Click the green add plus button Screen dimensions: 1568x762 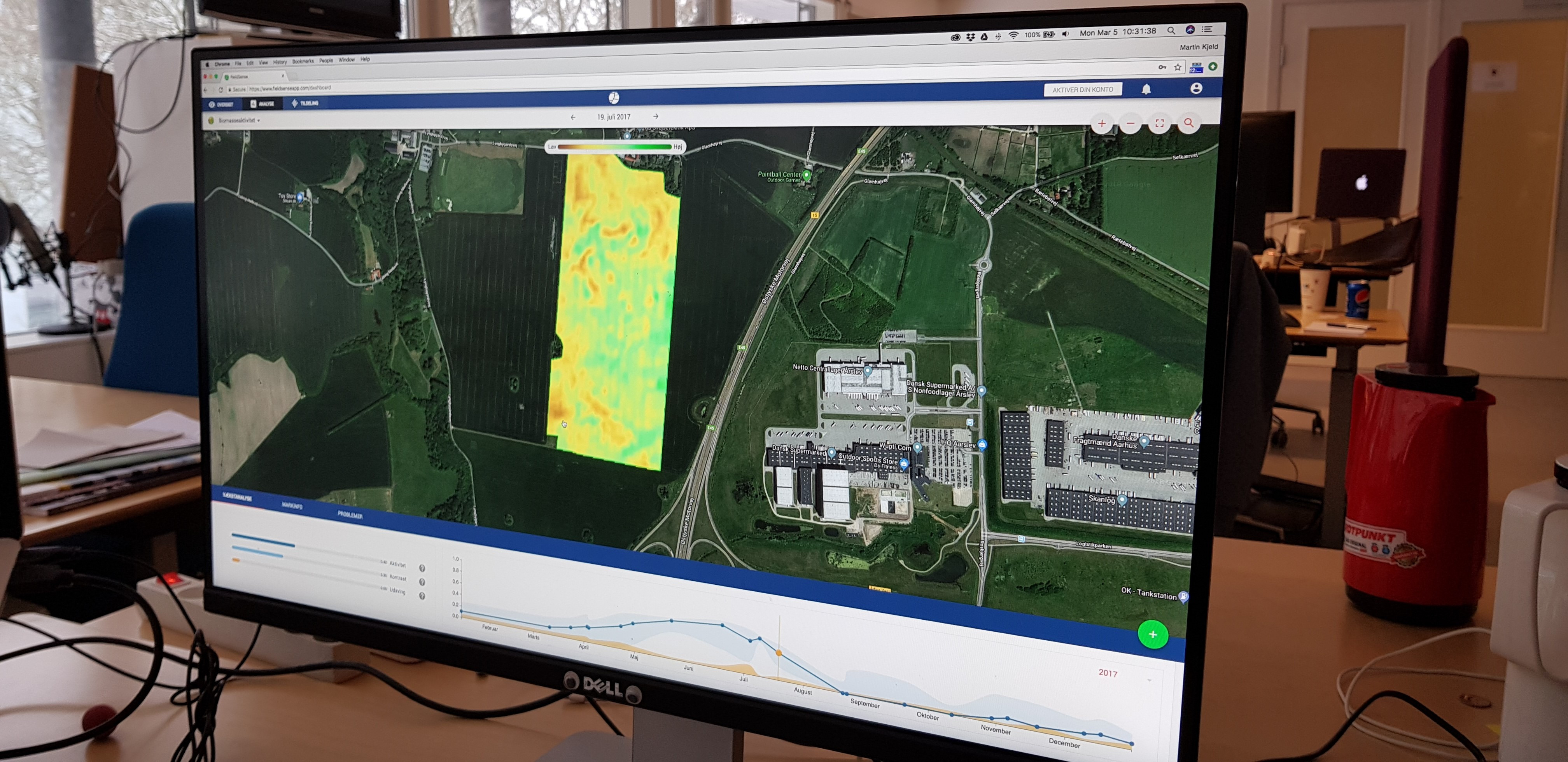[x=1152, y=635]
